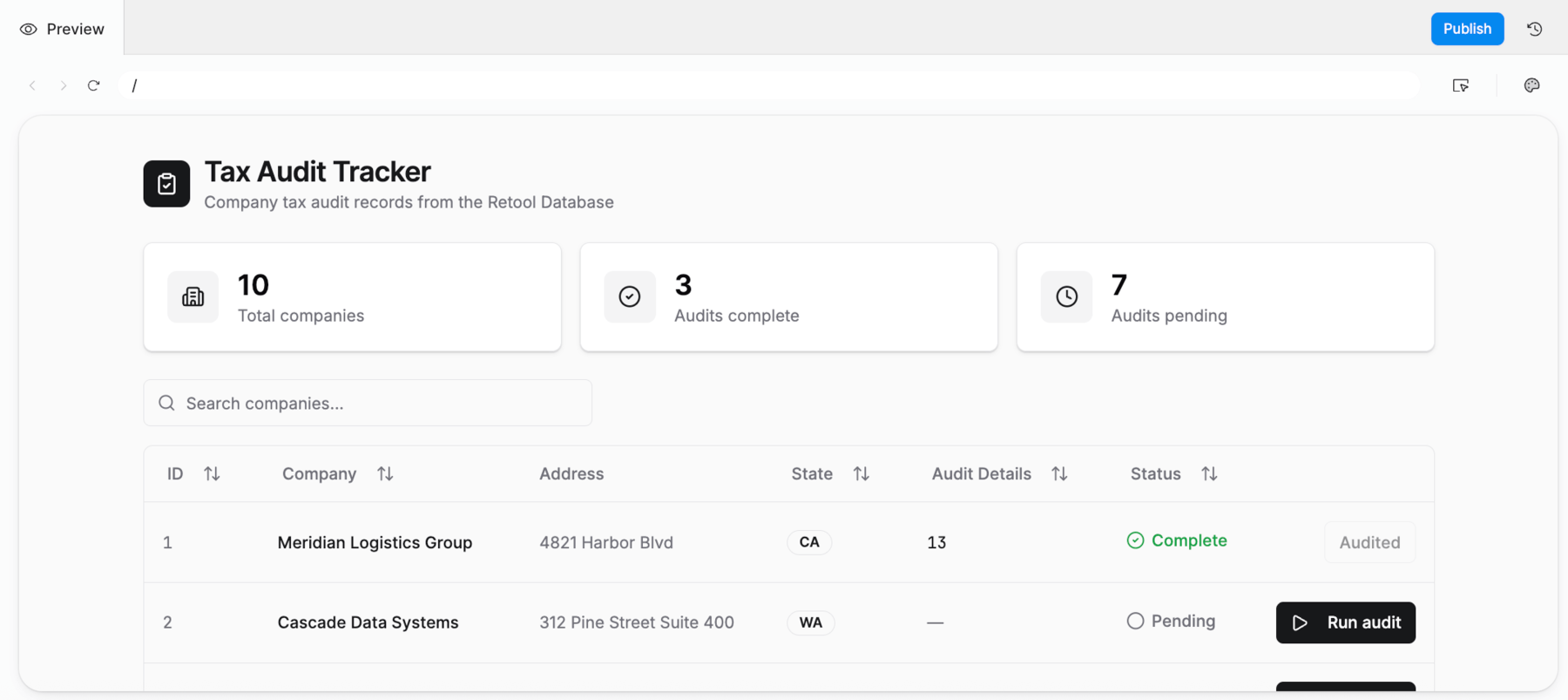Click the theme palette icon
1568x700 pixels.
(x=1531, y=85)
